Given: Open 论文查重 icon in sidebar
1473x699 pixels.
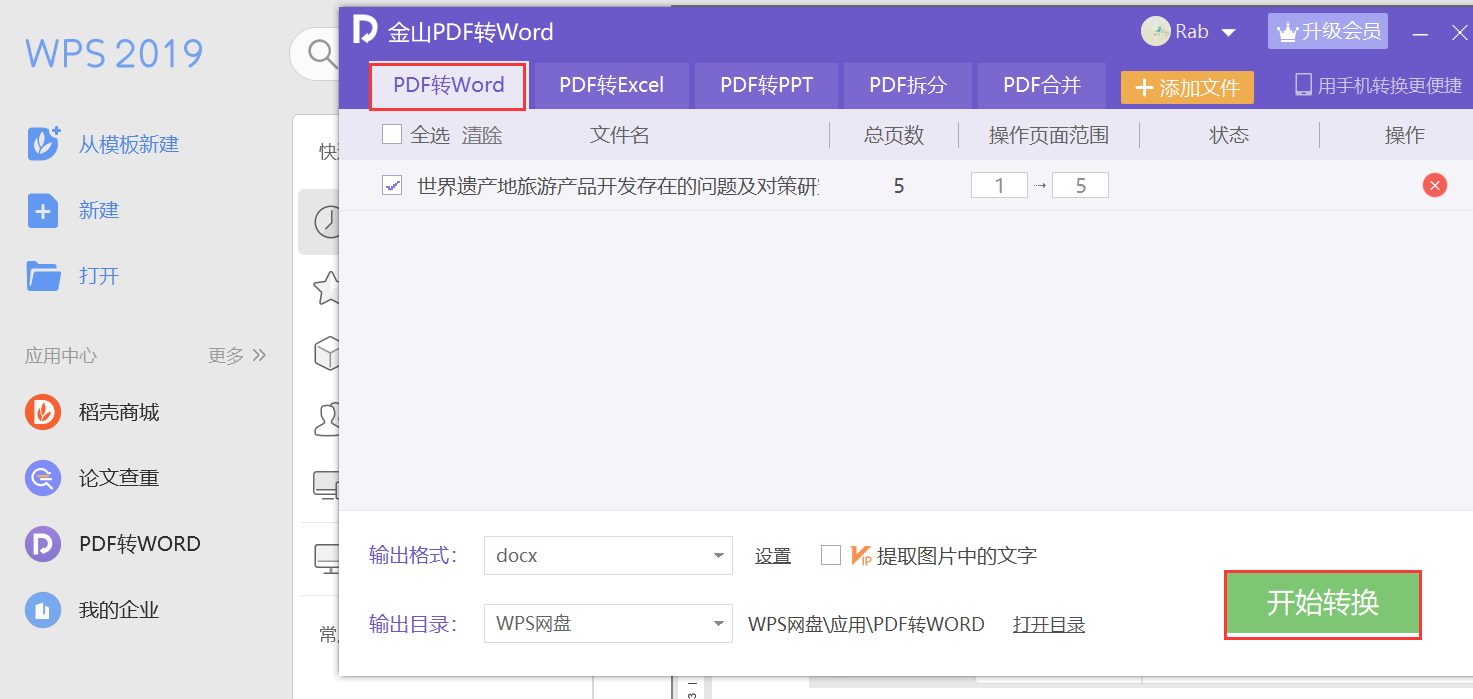Looking at the screenshot, I should coord(43,478).
